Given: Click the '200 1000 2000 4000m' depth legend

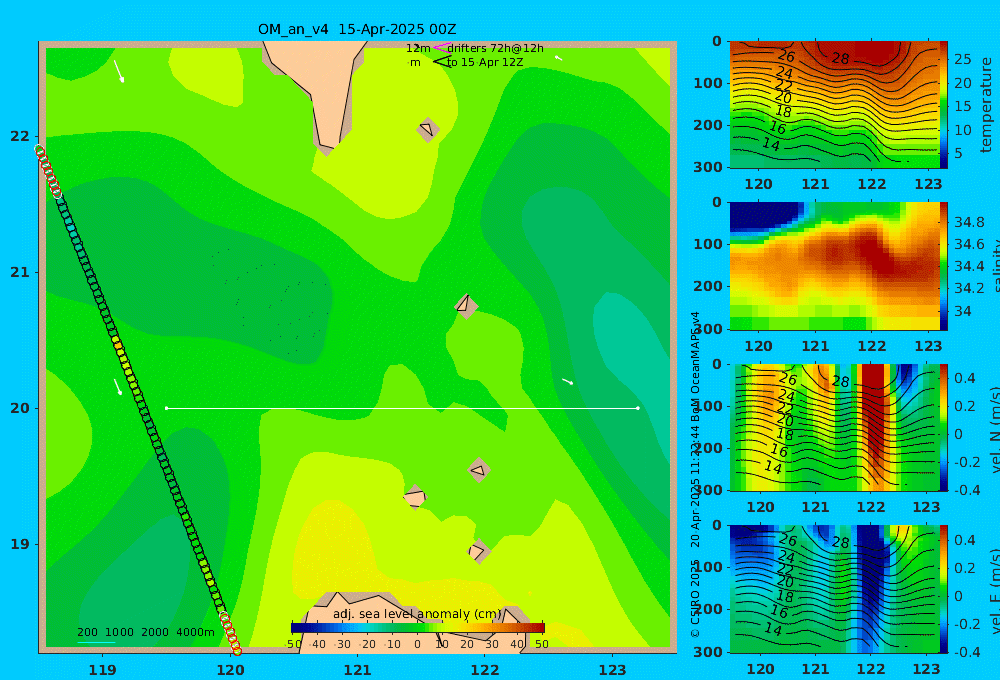Looking at the screenshot, I should tap(145, 632).
